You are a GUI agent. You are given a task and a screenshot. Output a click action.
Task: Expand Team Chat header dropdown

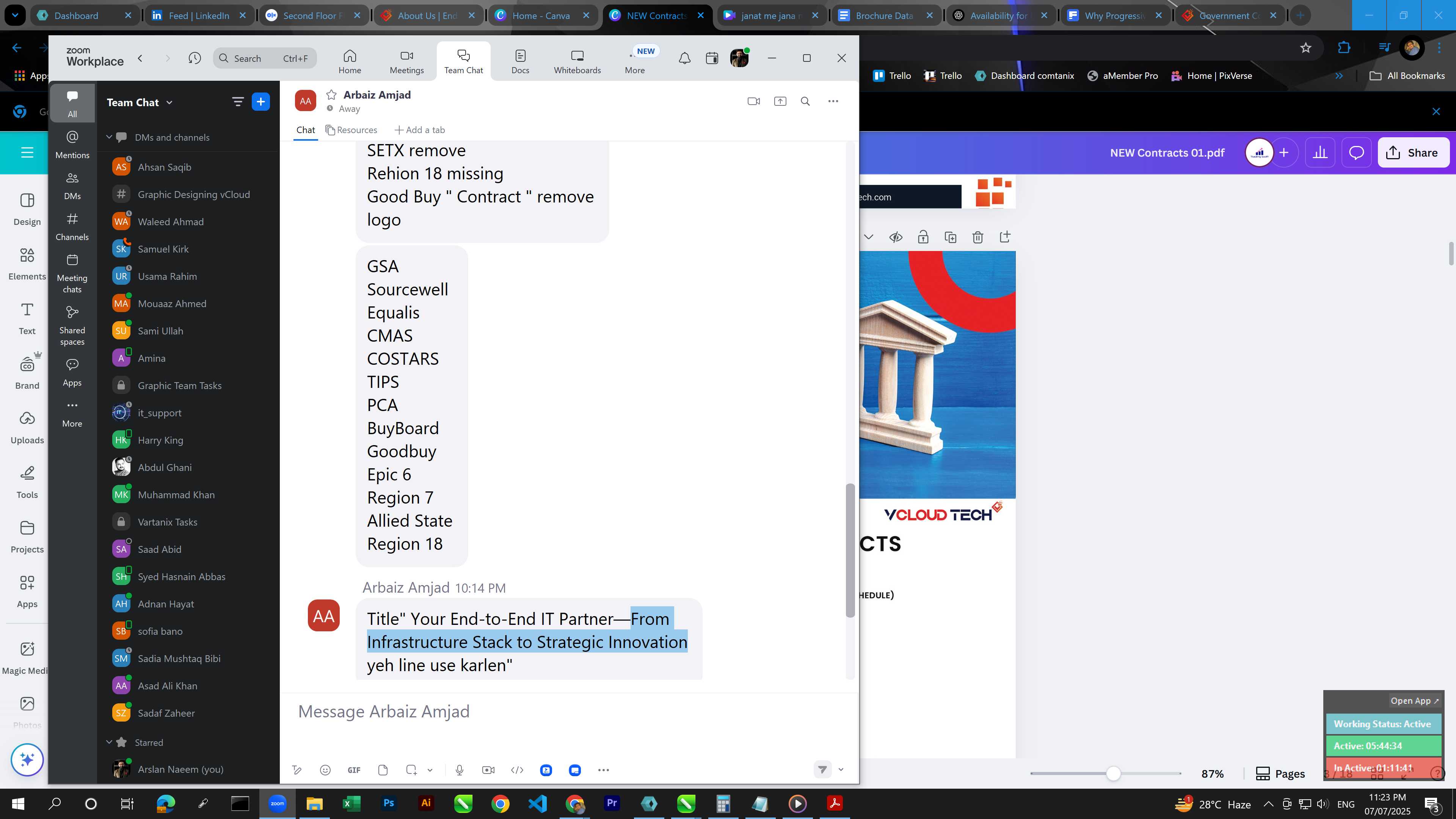[169, 102]
